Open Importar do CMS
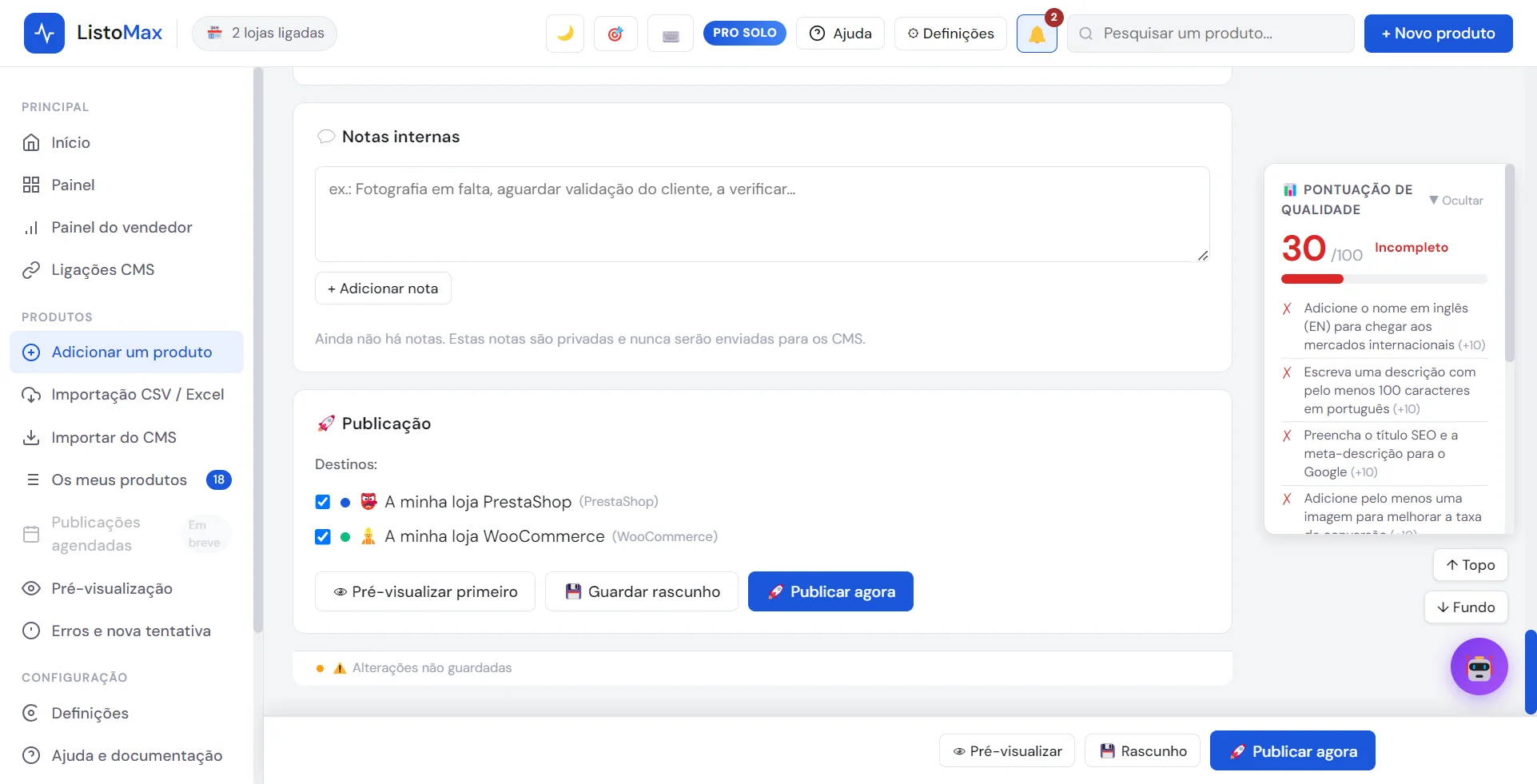Viewport: 1537px width, 784px height. point(126,437)
